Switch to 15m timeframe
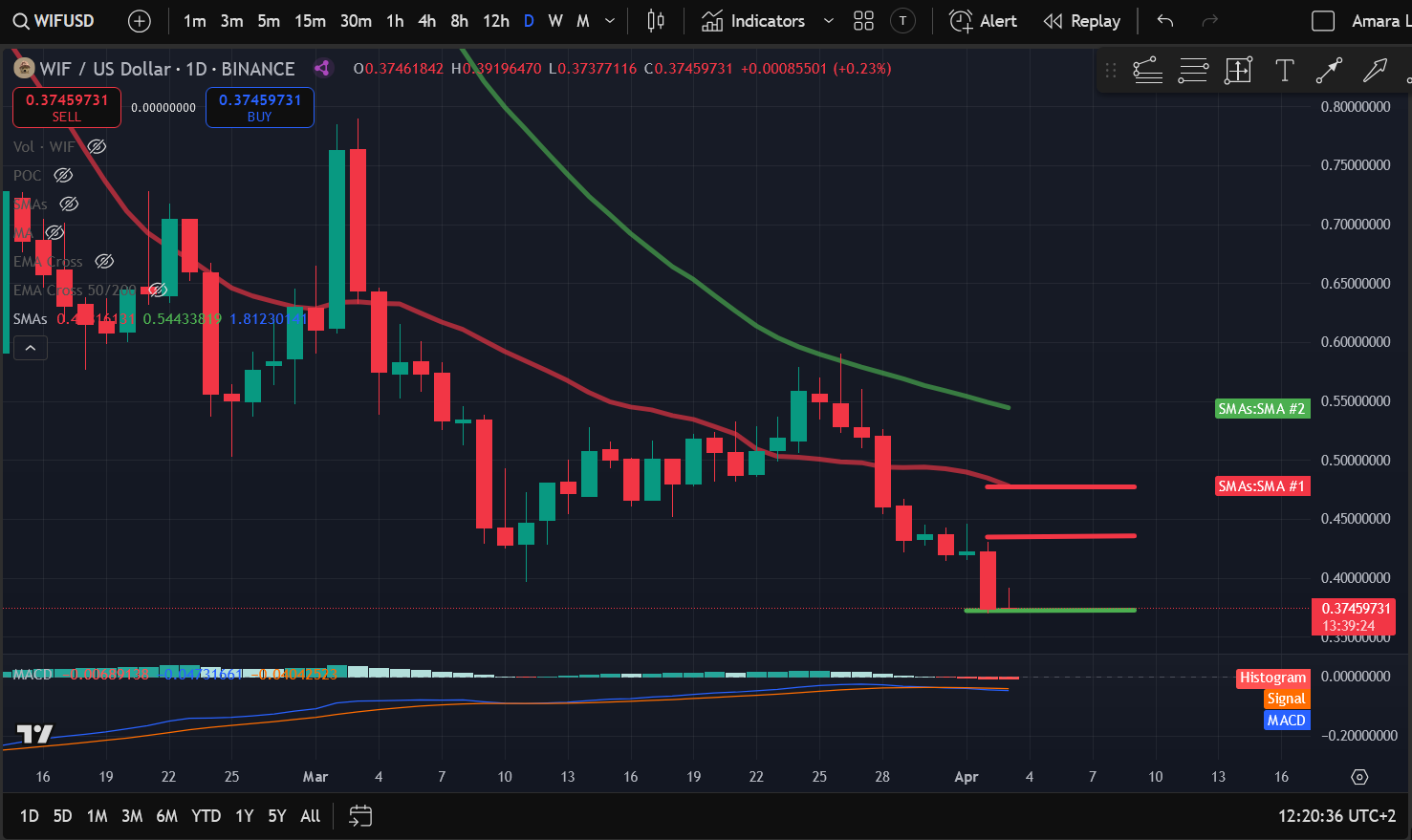The width and height of the screenshot is (1412, 840). (310, 21)
